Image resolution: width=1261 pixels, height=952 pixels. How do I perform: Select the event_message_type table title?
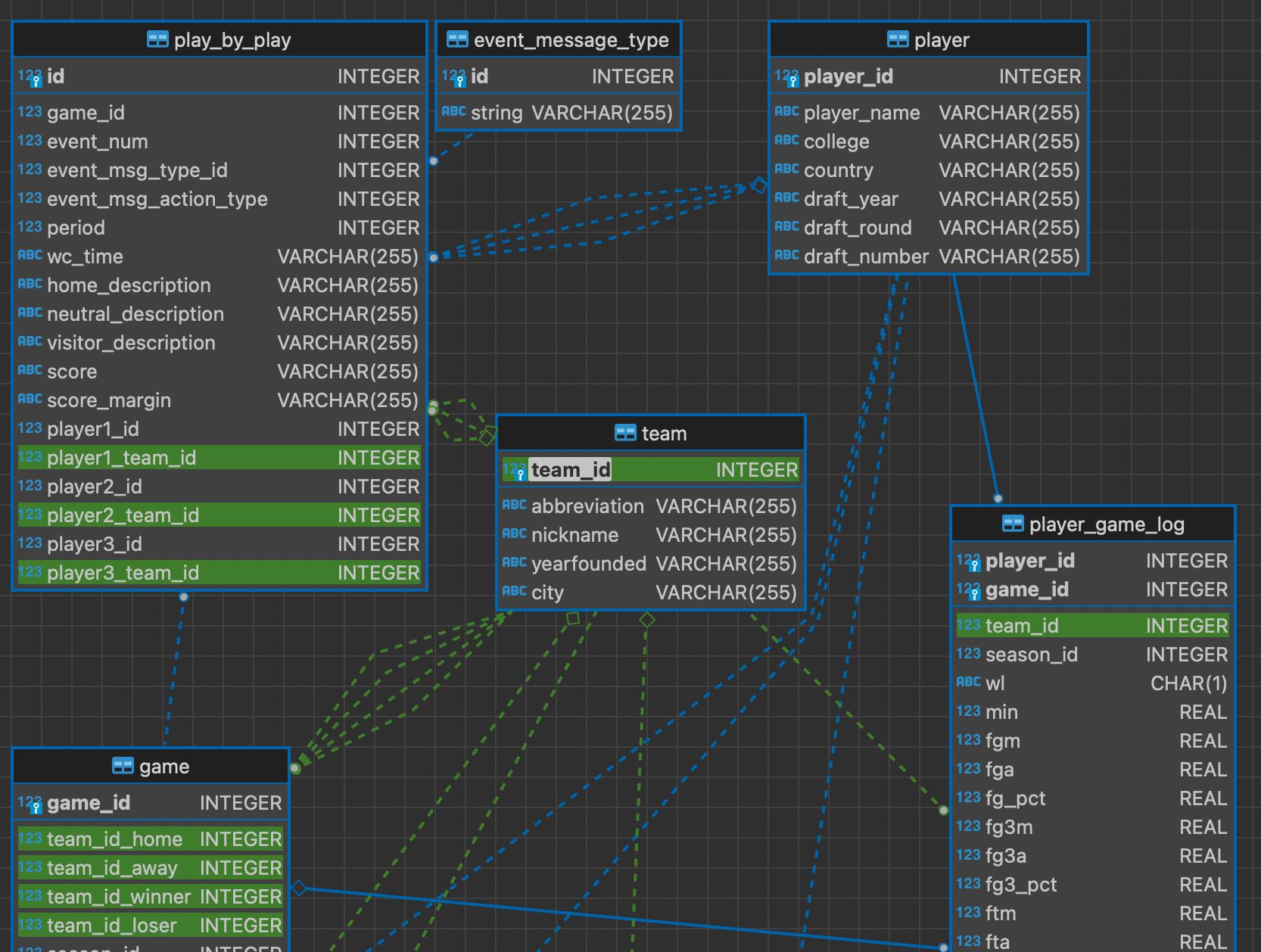coord(571,40)
